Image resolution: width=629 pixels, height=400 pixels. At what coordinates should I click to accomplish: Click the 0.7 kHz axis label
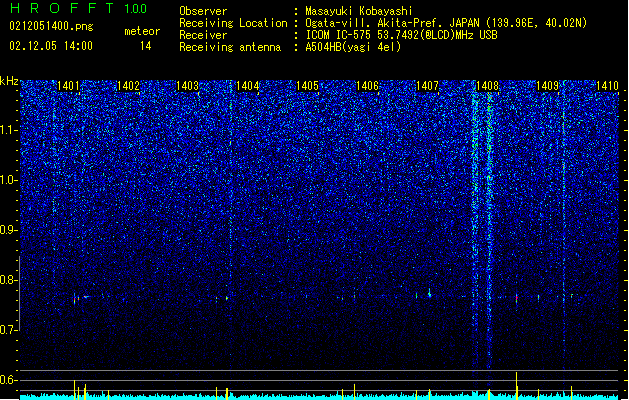click(x=9, y=330)
